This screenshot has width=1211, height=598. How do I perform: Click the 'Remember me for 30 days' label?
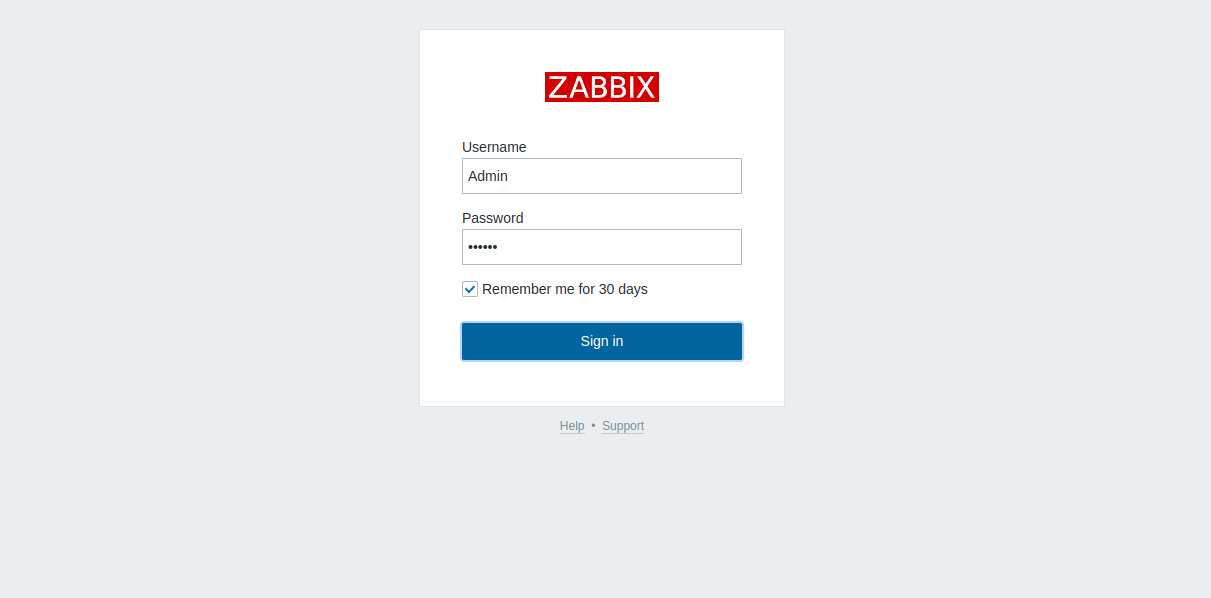pos(565,289)
